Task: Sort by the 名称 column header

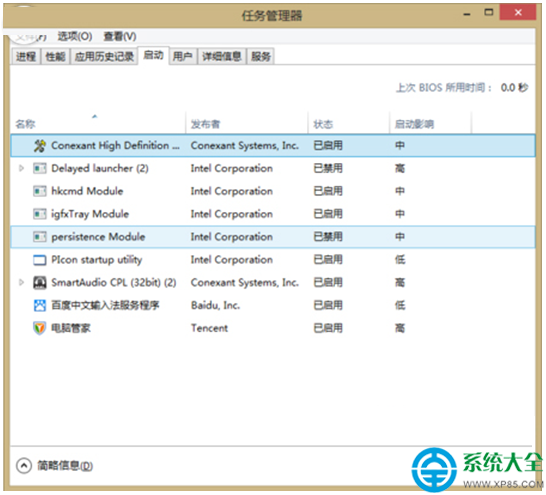Action: [99, 123]
